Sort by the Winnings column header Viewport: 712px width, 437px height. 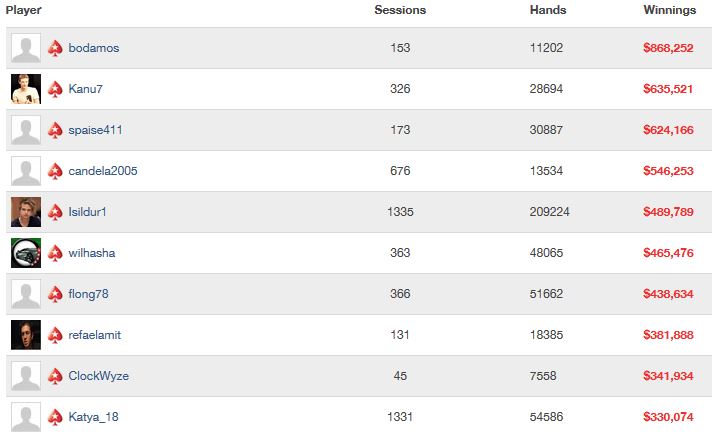(669, 10)
